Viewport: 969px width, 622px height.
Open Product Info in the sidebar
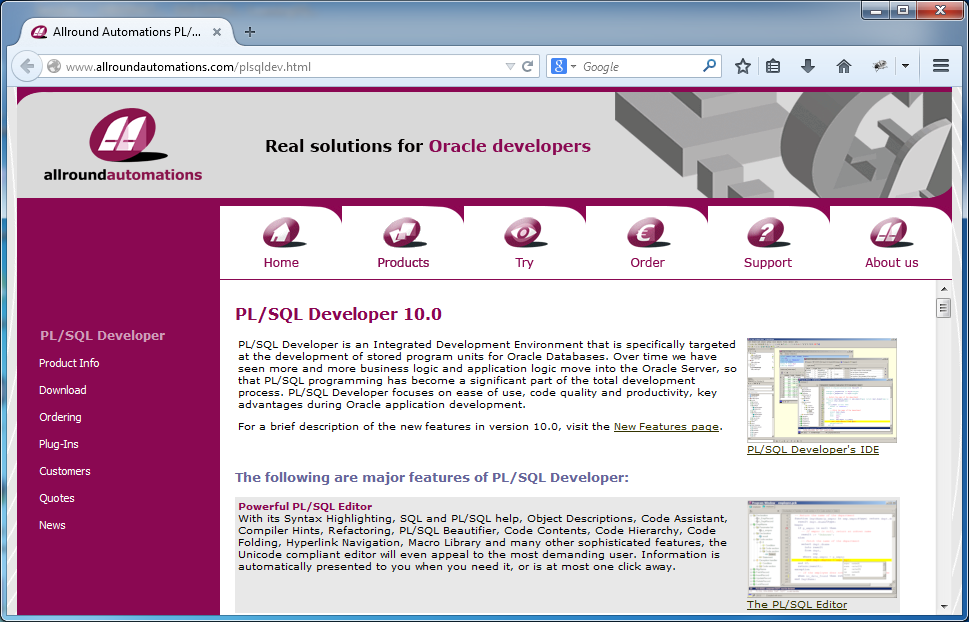pos(69,363)
